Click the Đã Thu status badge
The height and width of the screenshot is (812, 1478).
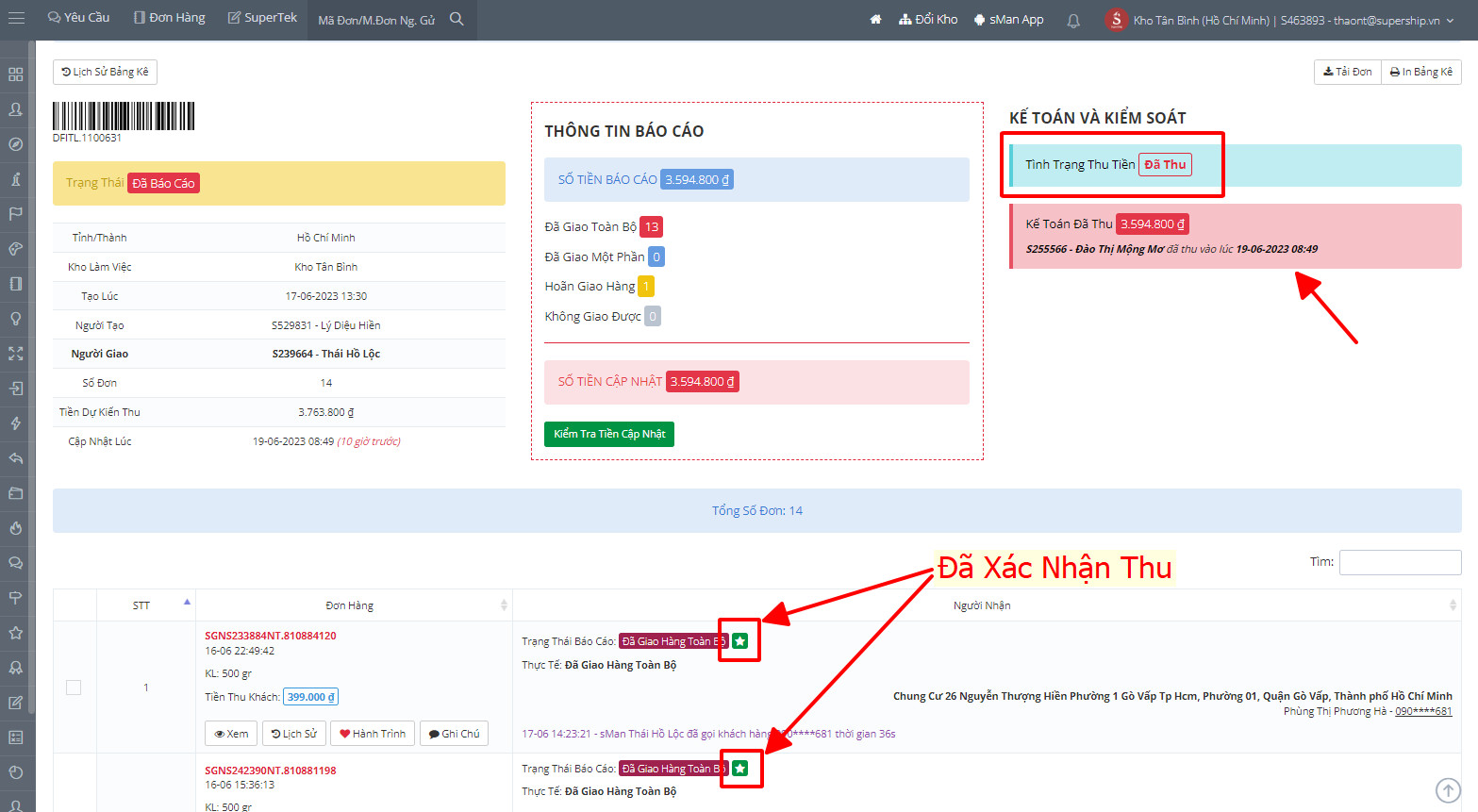click(1165, 164)
